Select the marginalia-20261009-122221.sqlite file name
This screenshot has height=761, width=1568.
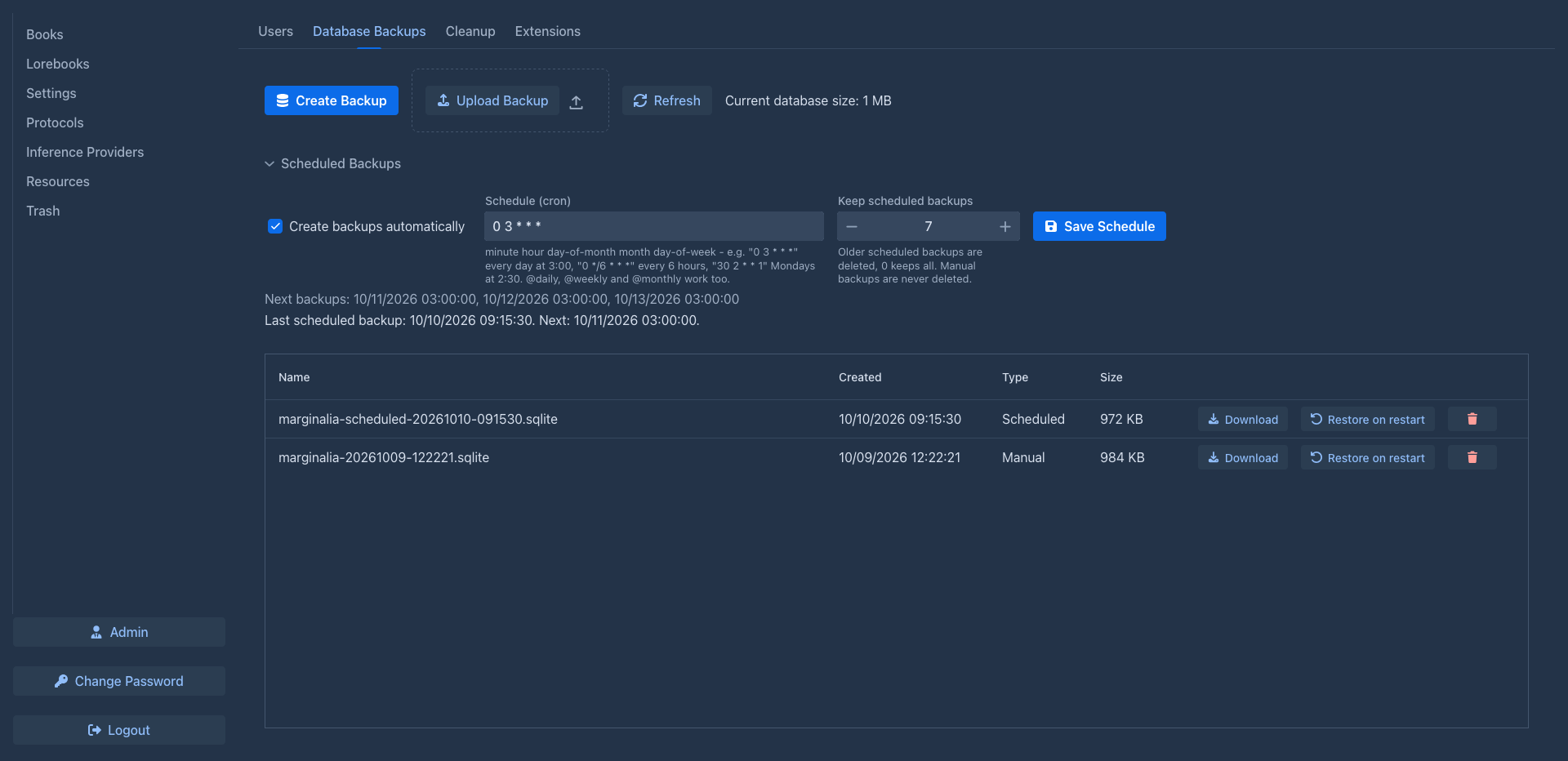click(x=384, y=457)
